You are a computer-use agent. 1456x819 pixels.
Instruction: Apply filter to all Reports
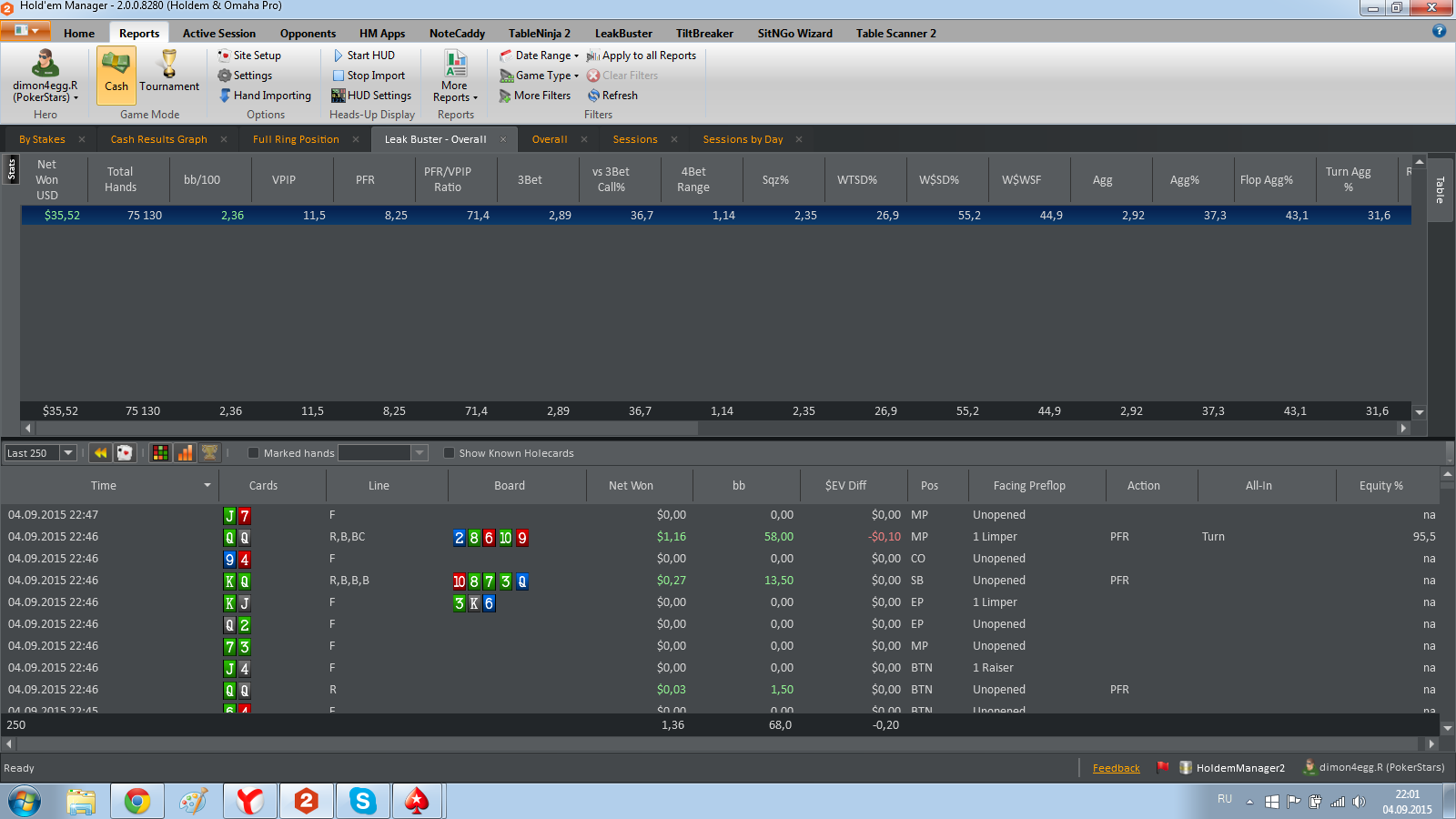point(641,56)
